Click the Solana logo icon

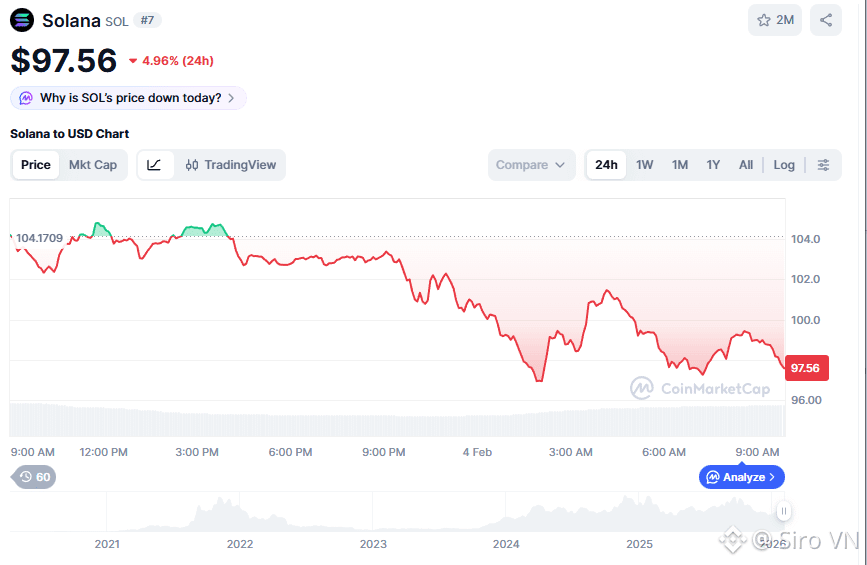point(22,20)
